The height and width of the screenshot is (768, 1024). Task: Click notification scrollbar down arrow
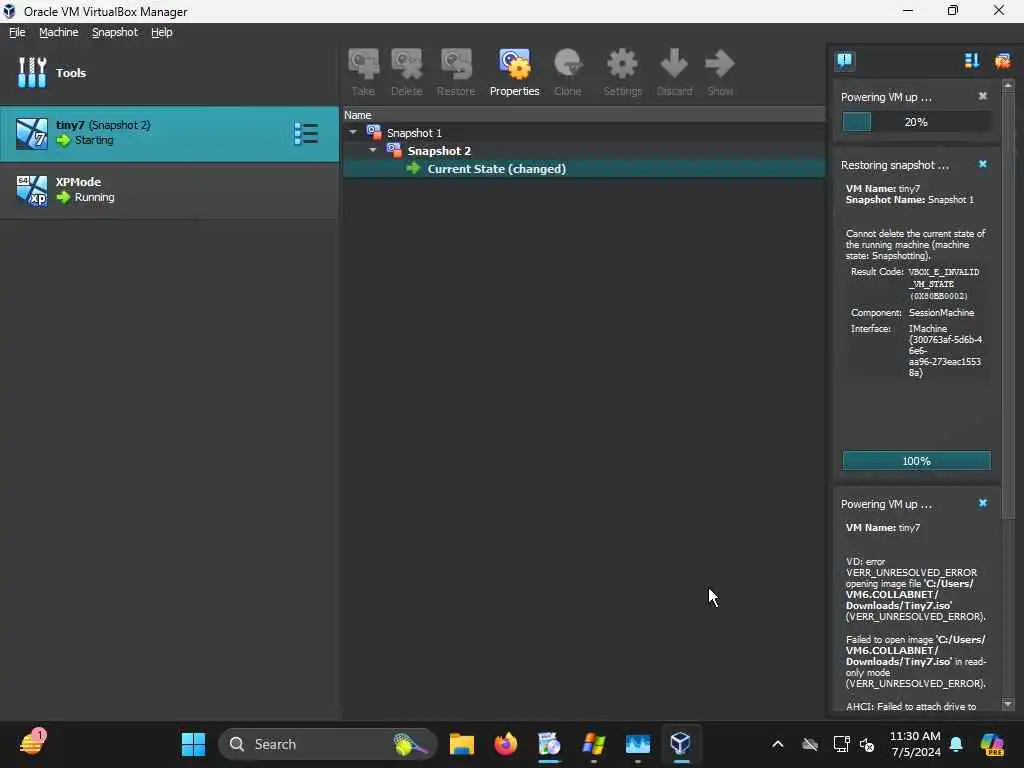point(1008,704)
